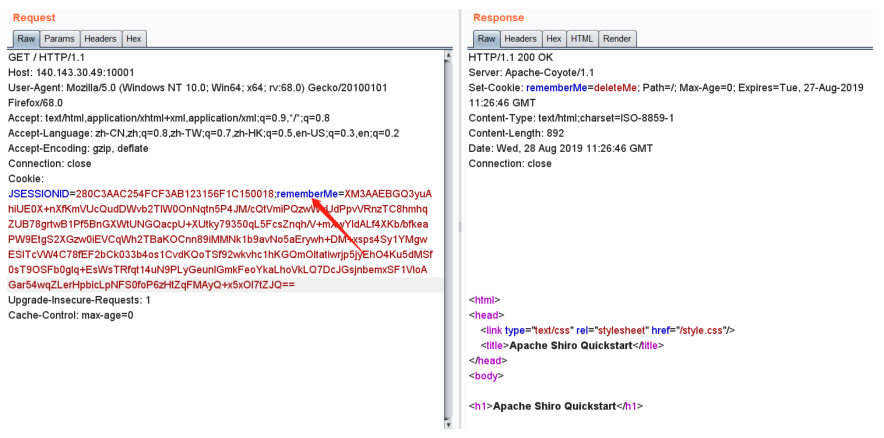
Task: Click the rememberMe cookie name in Request
Action: coord(307,194)
